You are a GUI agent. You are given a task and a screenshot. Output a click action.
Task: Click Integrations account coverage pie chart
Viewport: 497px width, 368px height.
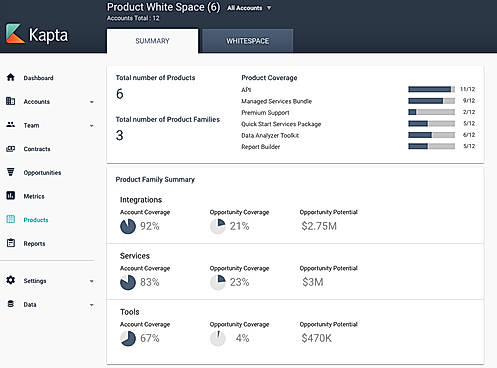point(128,226)
